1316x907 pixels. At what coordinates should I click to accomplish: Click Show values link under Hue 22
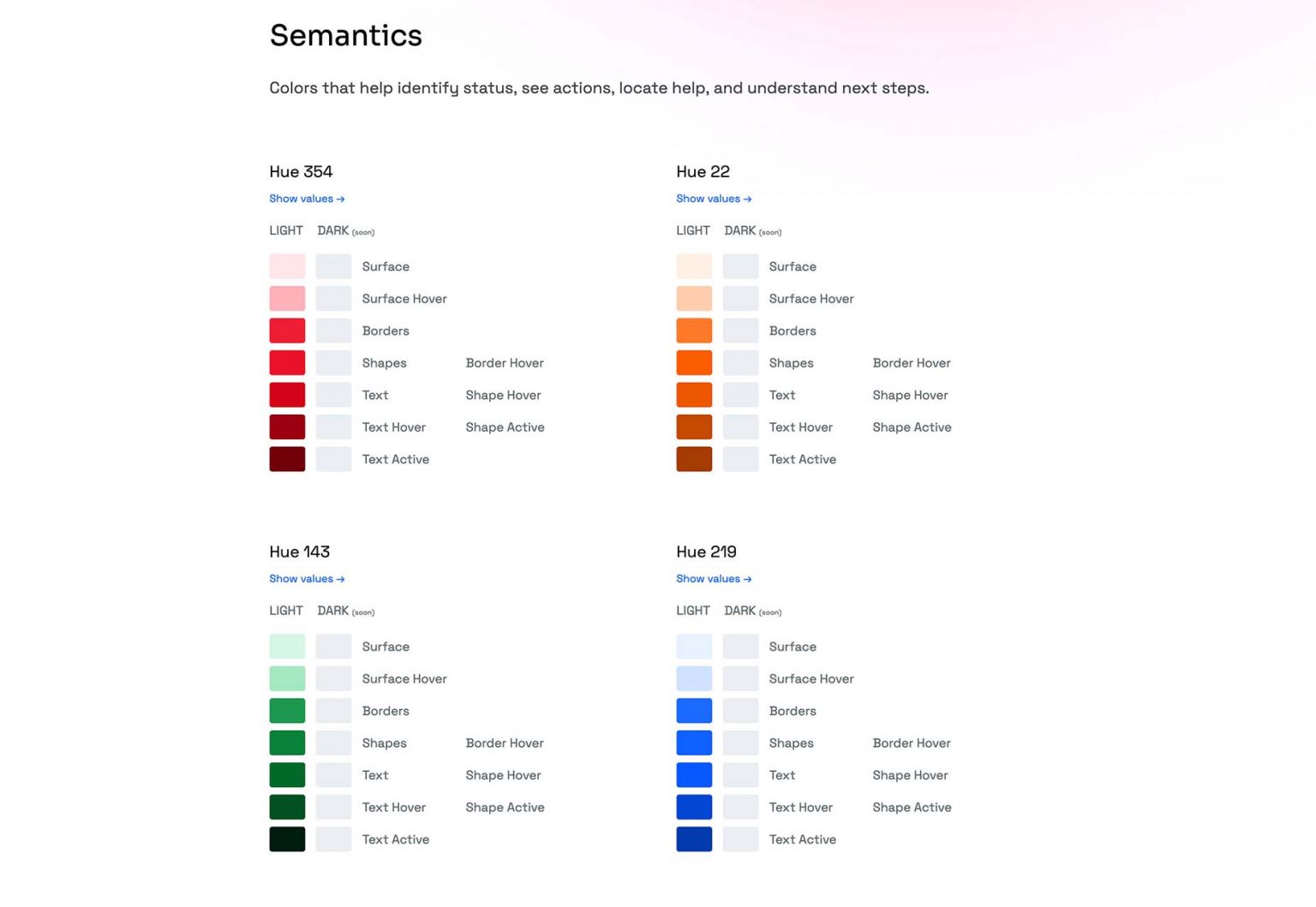(x=714, y=199)
